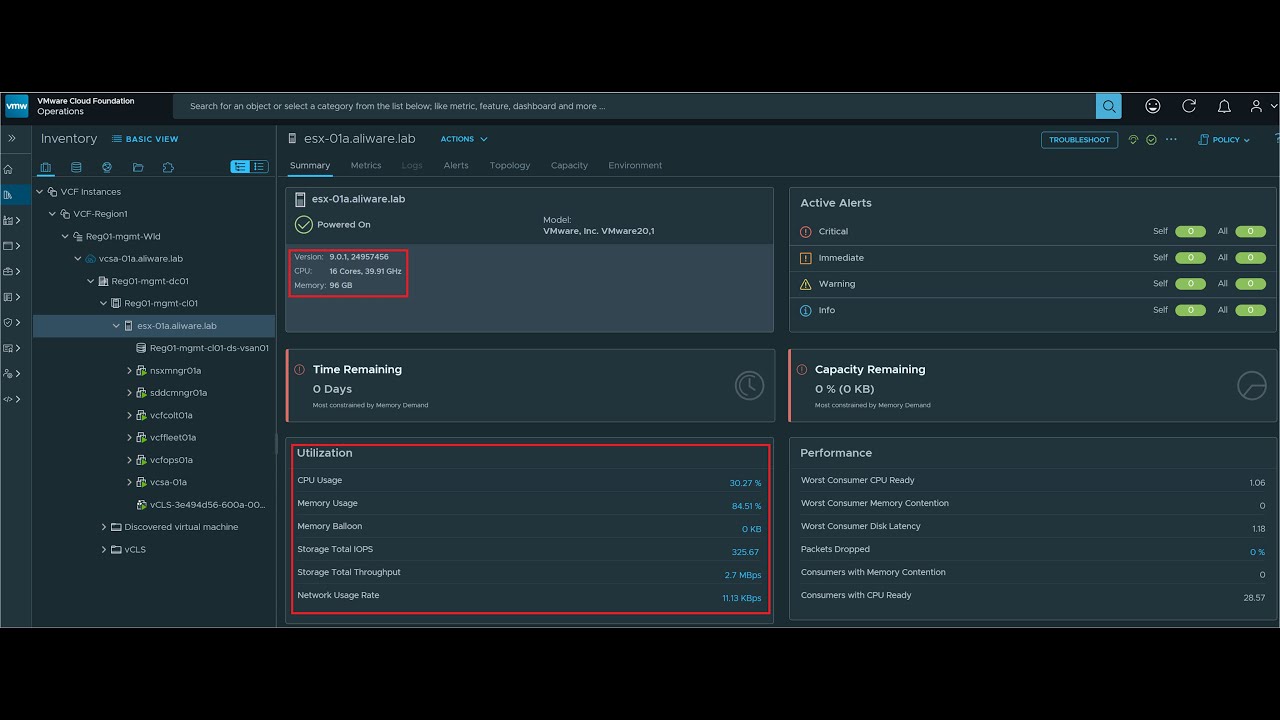Open the POLICY dropdown
The height and width of the screenshot is (720, 1280).
(x=1225, y=140)
